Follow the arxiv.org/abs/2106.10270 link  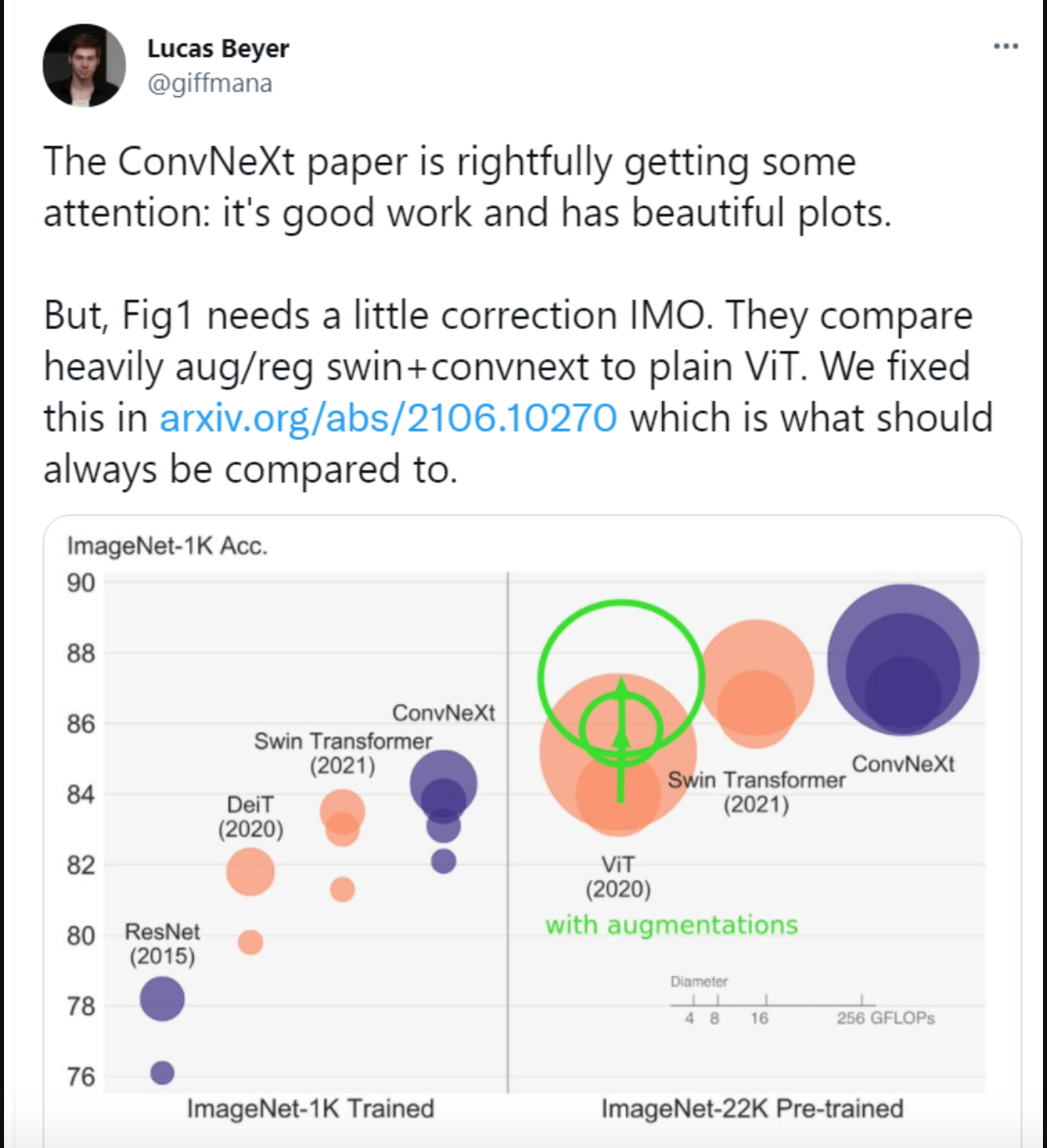(389, 418)
